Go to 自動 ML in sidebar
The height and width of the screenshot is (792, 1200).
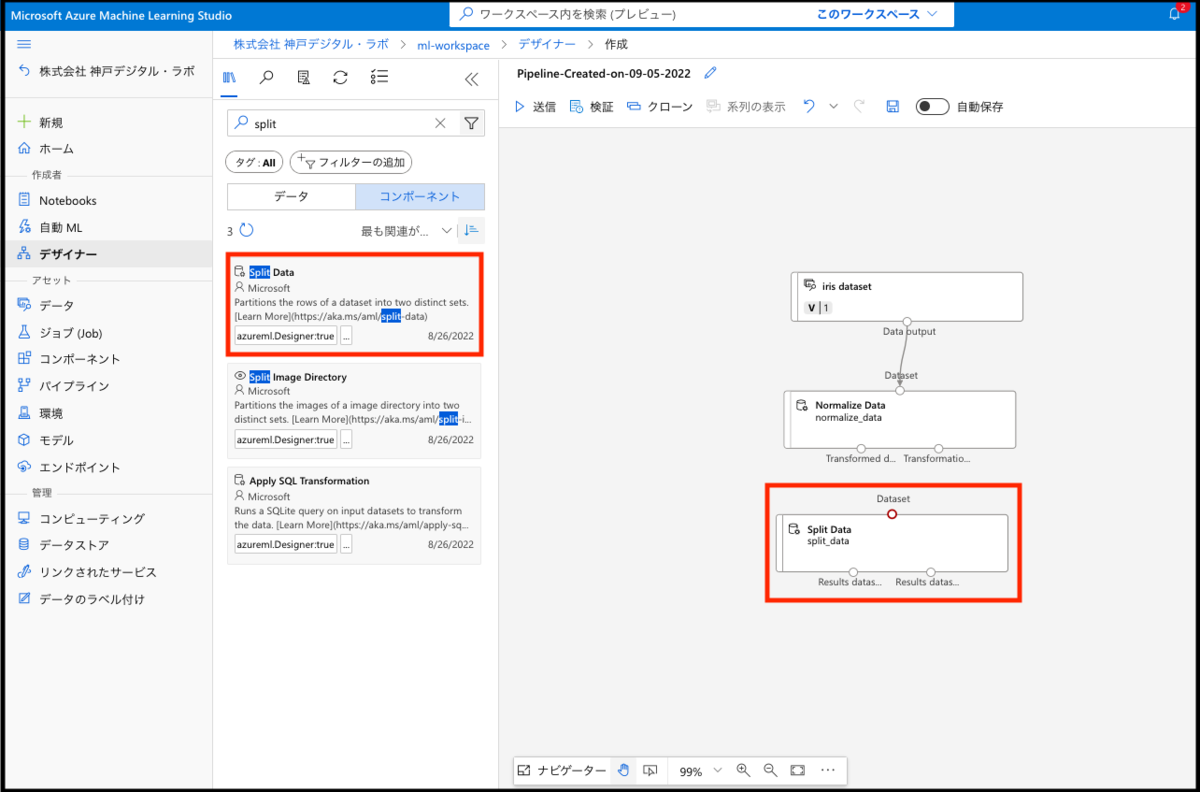pos(60,227)
